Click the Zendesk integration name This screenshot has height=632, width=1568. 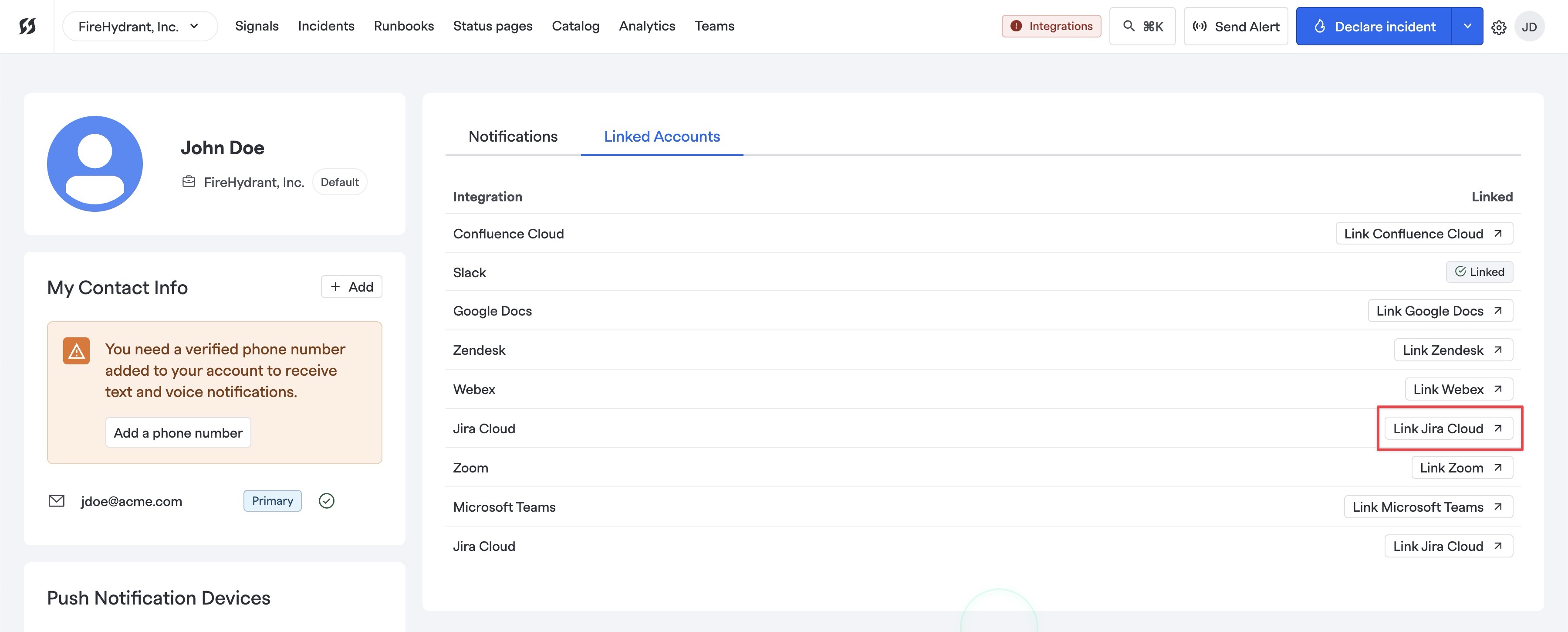pyautogui.click(x=479, y=350)
